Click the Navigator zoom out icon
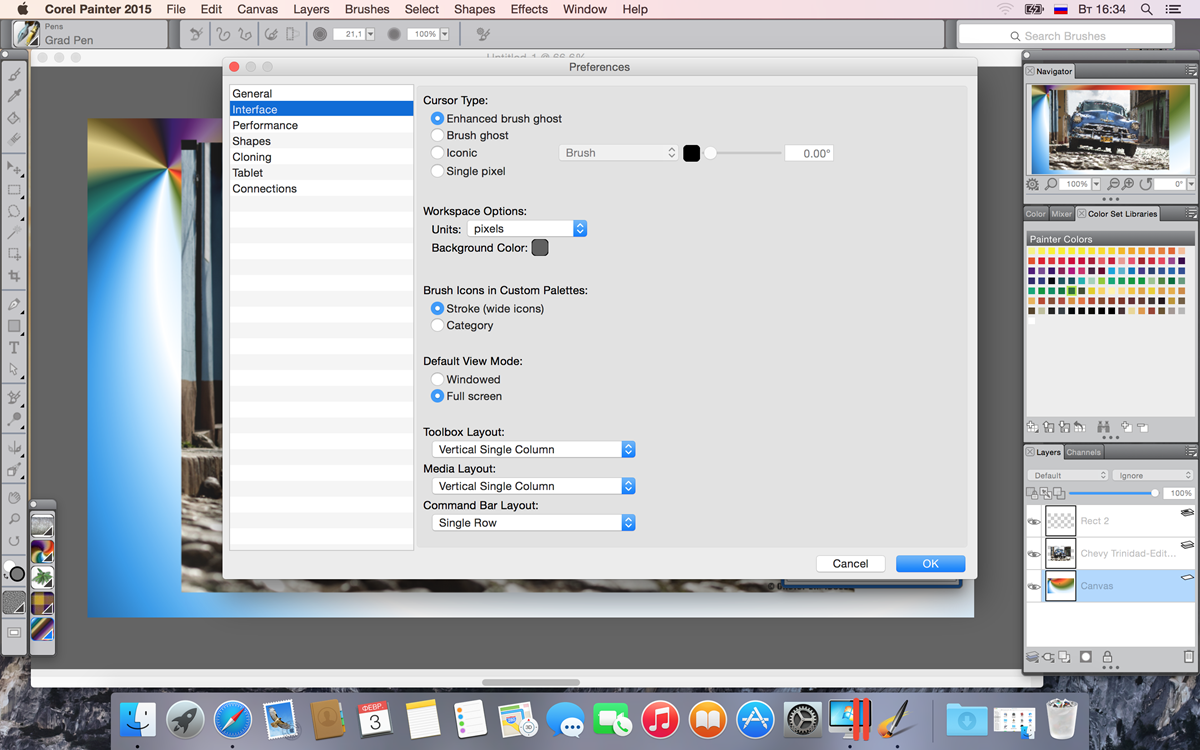Image resolution: width=1200 pixels, height=750 pixels. coord(1114,184)
